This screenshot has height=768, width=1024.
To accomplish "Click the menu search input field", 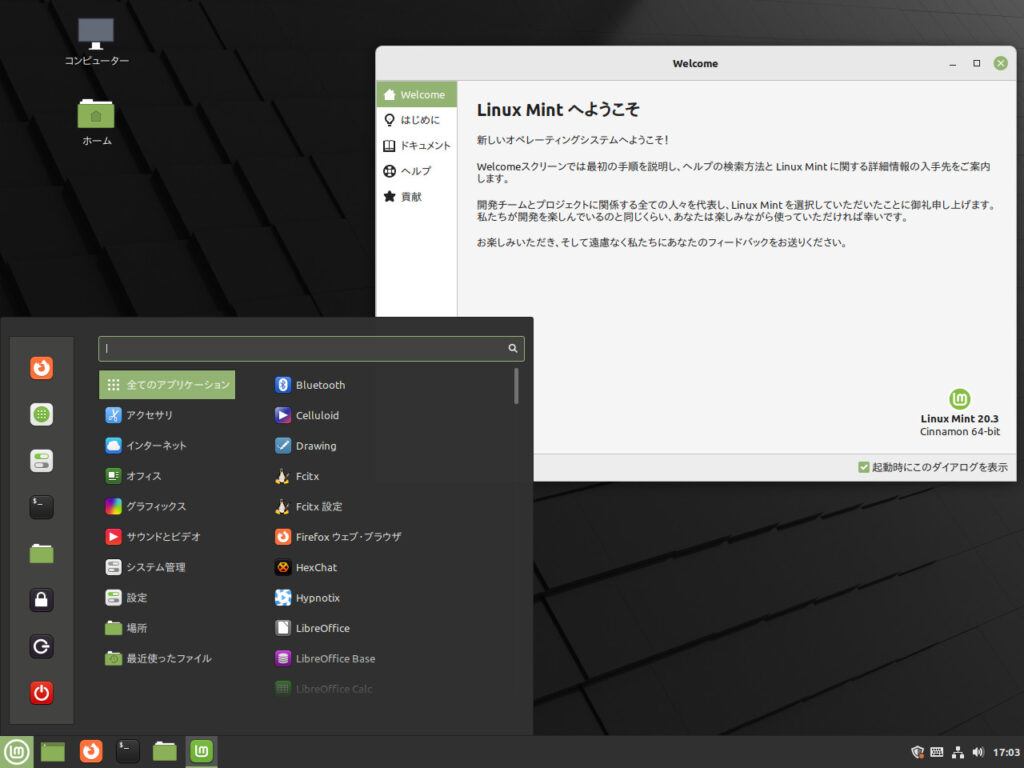I will (300, 348).
